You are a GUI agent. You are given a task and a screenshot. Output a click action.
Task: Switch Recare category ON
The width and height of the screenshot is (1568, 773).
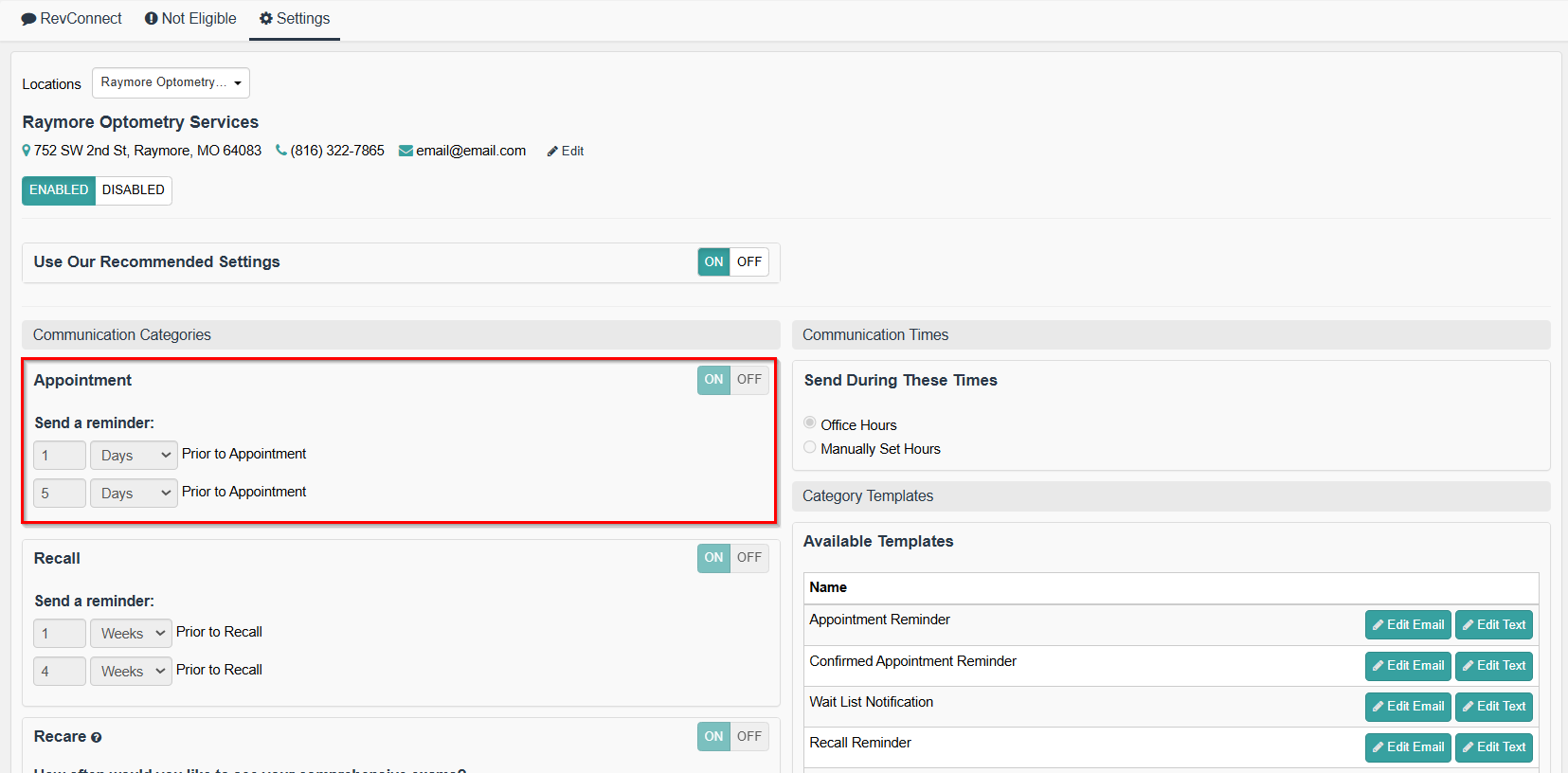click(x=713, y=737)
